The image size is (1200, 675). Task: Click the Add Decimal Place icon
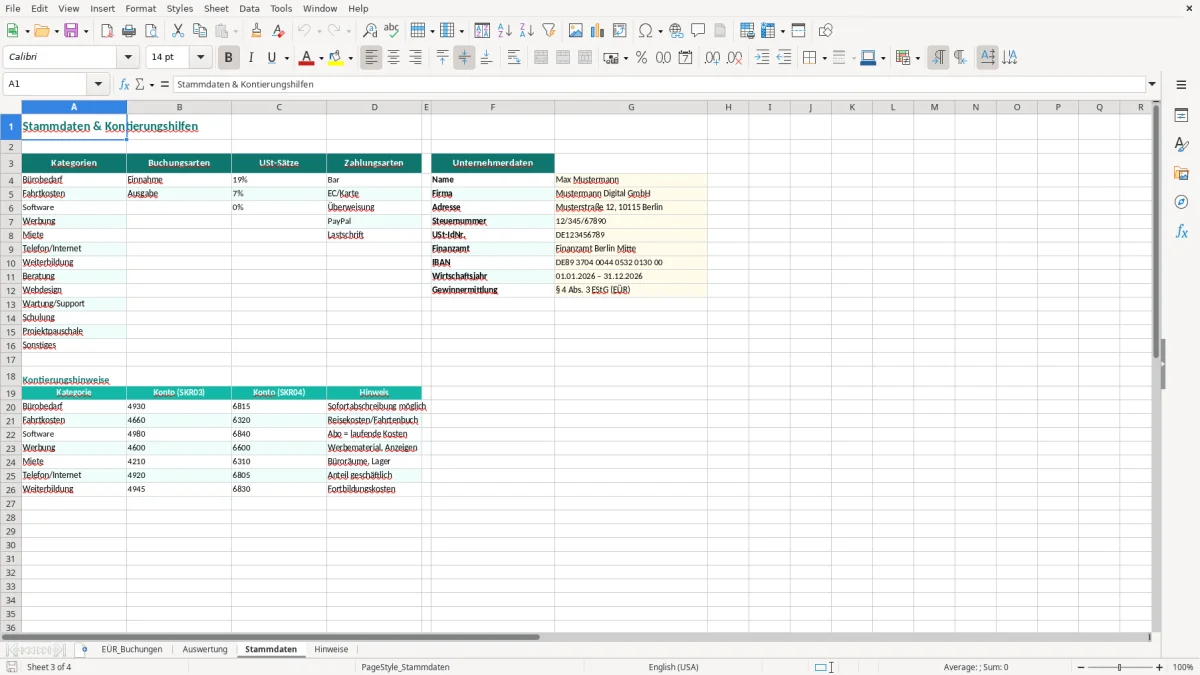point(712,58)
